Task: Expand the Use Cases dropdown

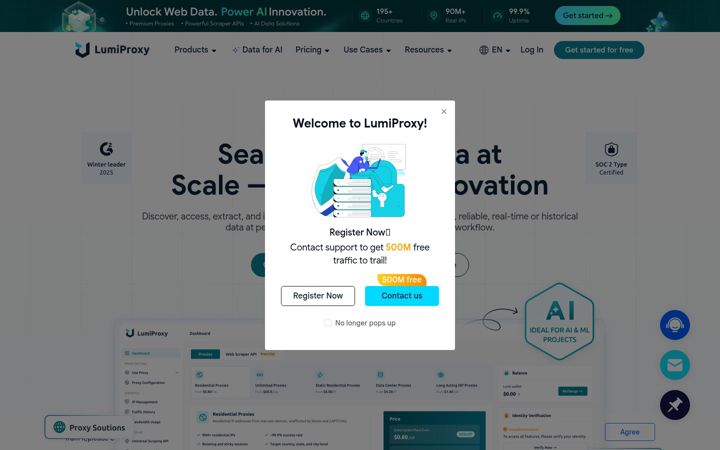Action: coord(367,50)
